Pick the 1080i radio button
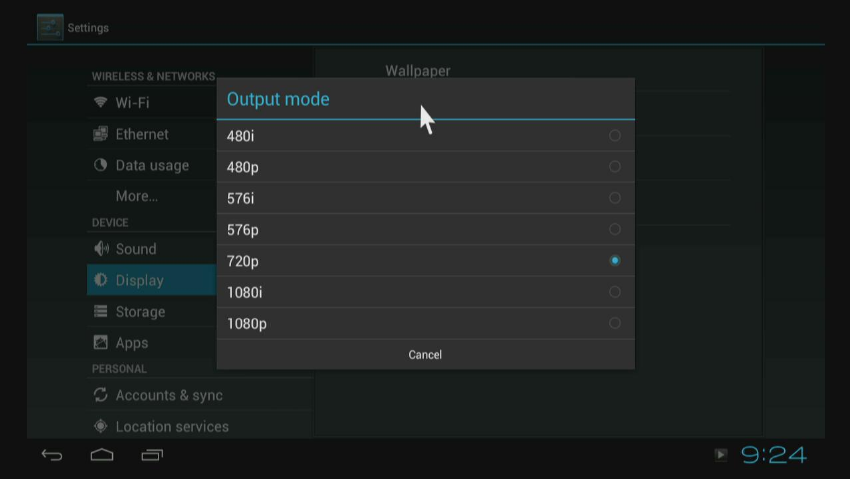This screenshot has height=479, width=850. [x=614, y=292]
